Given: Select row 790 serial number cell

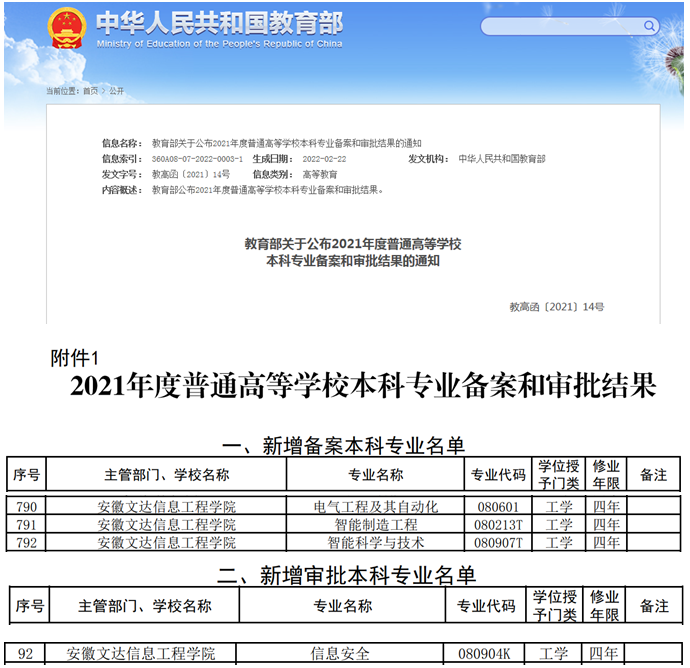Looking at the screenshot, I should [26, 507].
